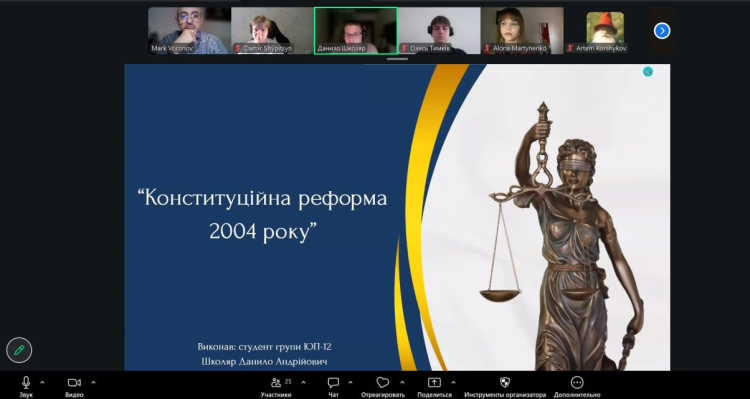Select Олесь Тимків video thumbnail

click(x=439, y=31)
